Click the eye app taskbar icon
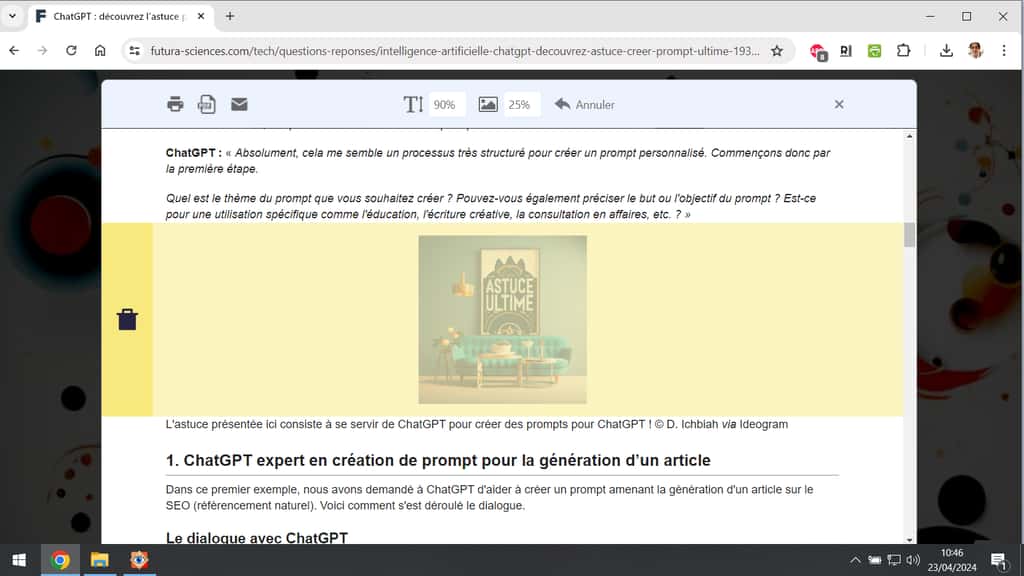 tap(138, 560)
